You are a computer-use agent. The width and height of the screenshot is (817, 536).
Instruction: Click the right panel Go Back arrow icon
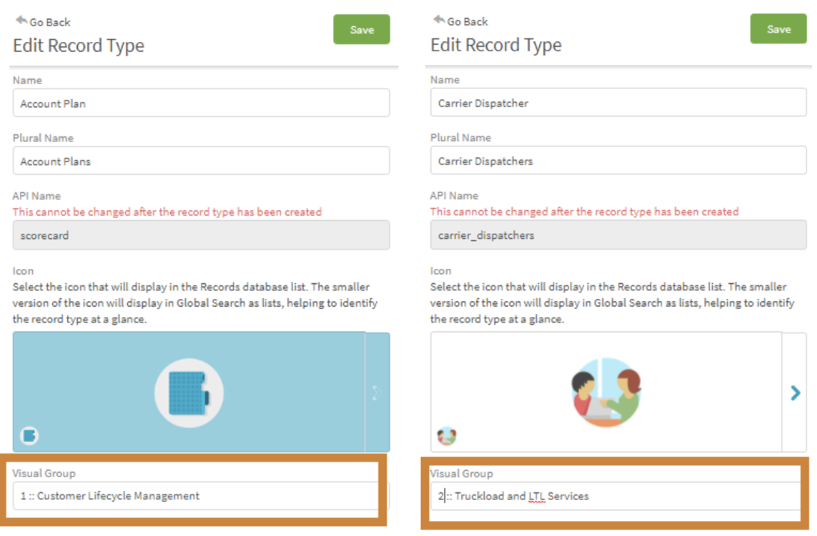tap(439, 20)
